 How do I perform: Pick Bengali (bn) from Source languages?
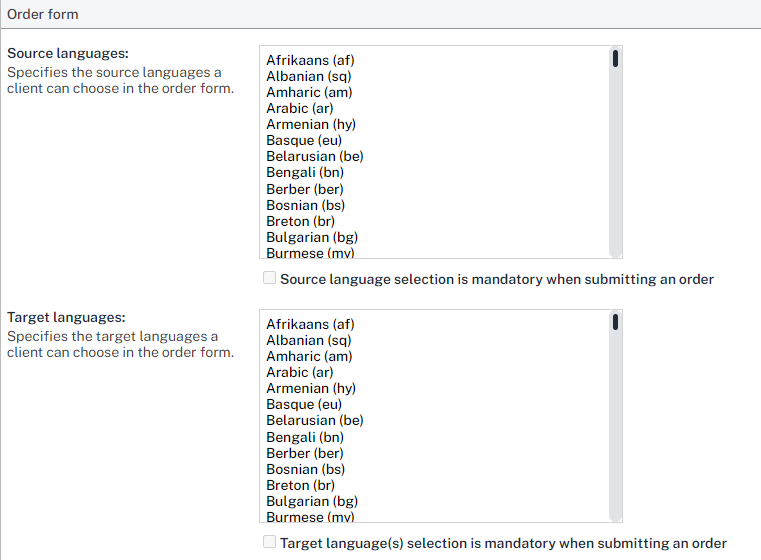(305, 173)
